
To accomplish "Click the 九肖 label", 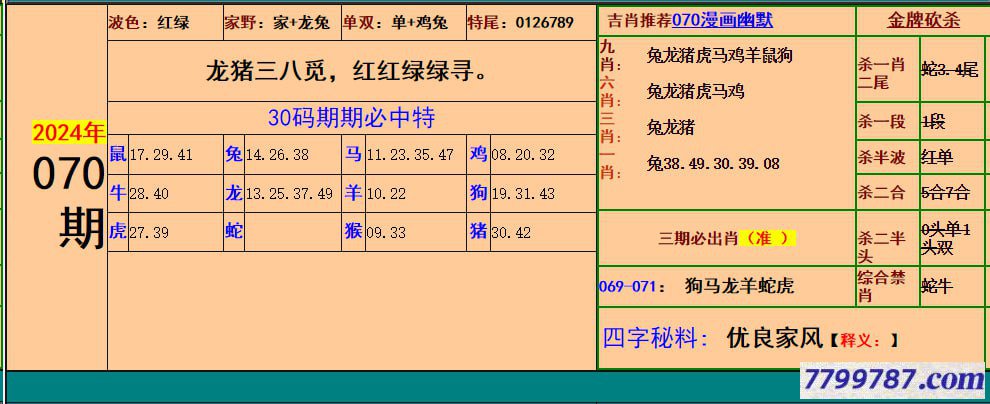I will 610,55.
